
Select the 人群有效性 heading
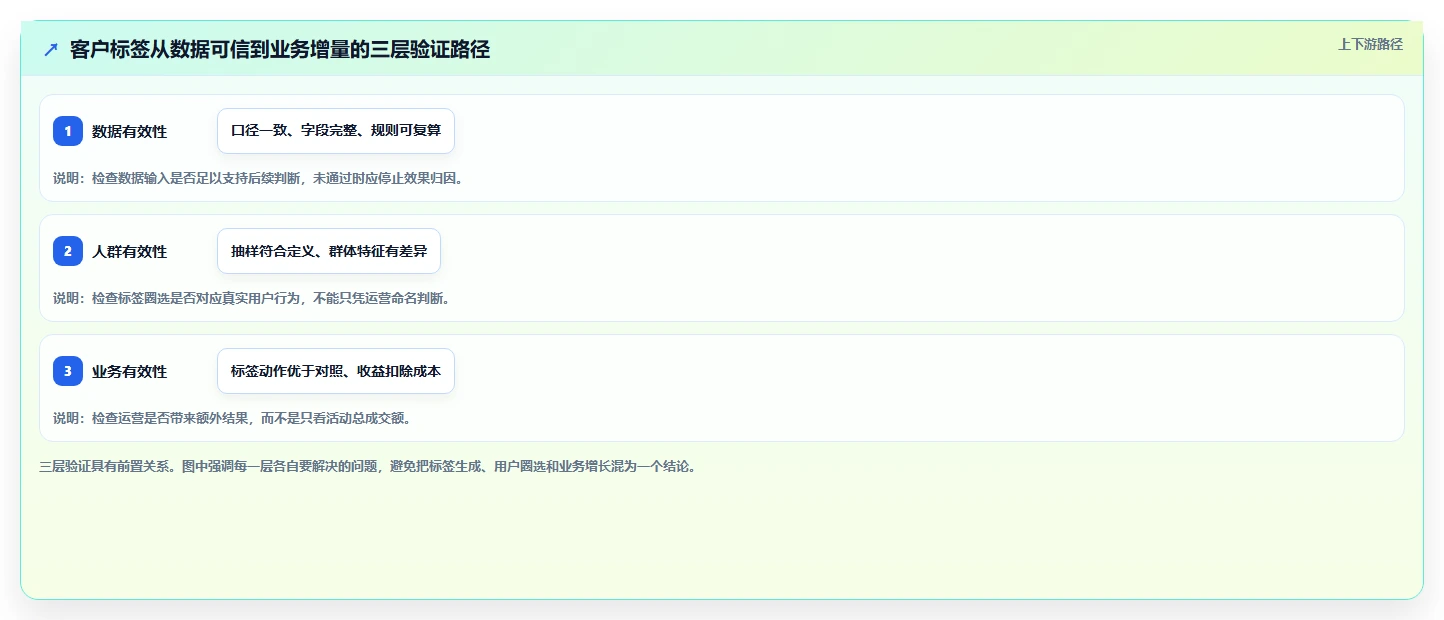click(x=129, y=251)
